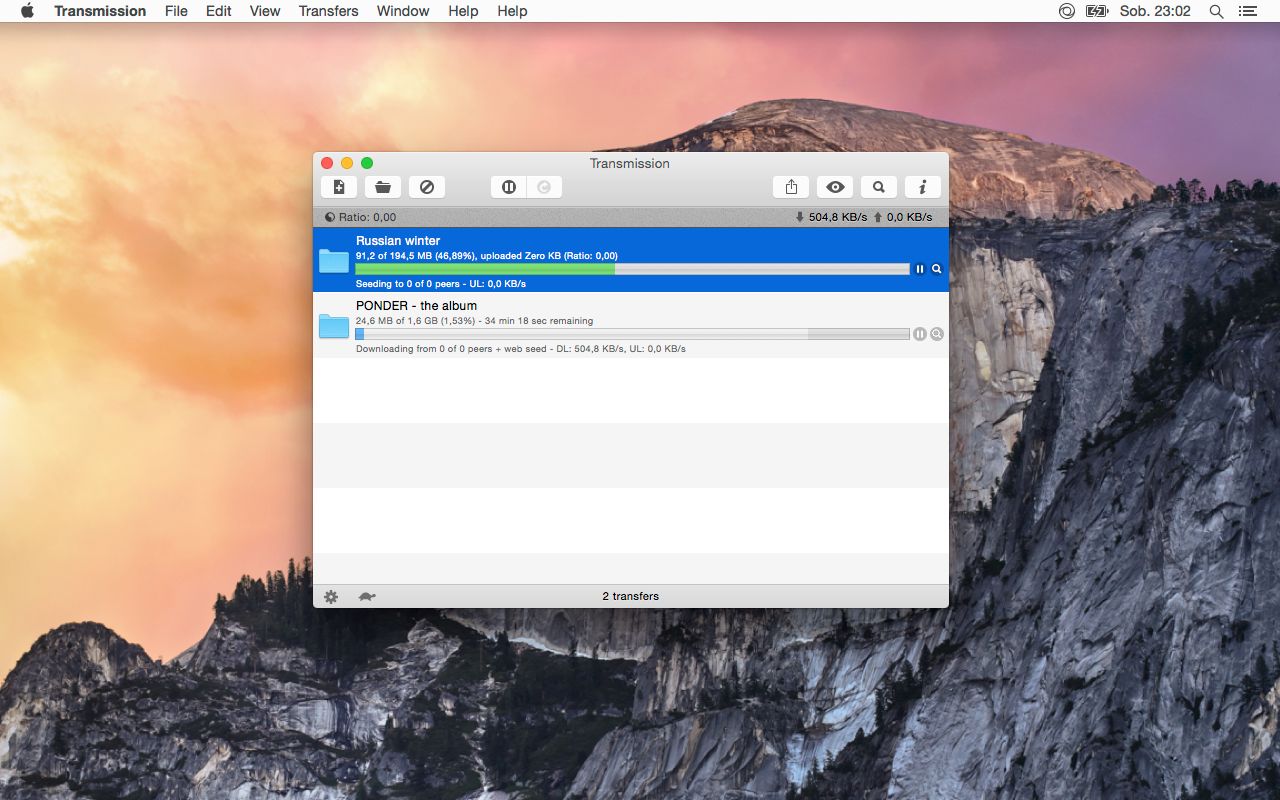Click '91,2 of 194,5 MB' progress text
This screenshot has width=1280, height=800.
[487, 256]
